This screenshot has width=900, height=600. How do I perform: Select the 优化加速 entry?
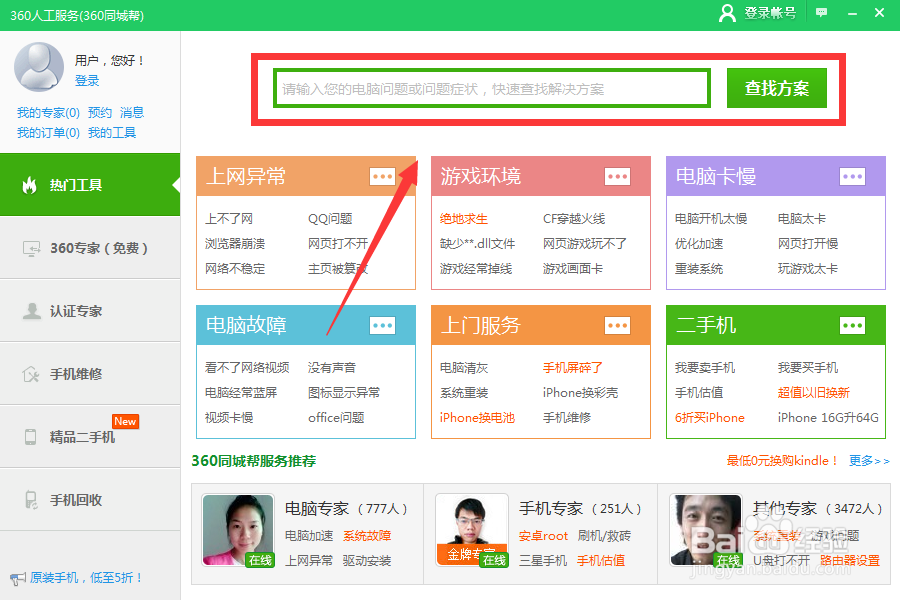pyautogui.click(x=699, y=243)
